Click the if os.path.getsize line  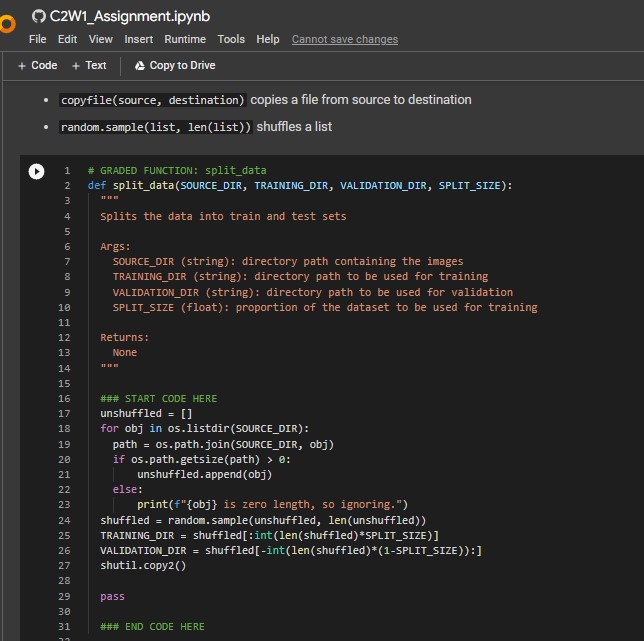click(202, 459)
